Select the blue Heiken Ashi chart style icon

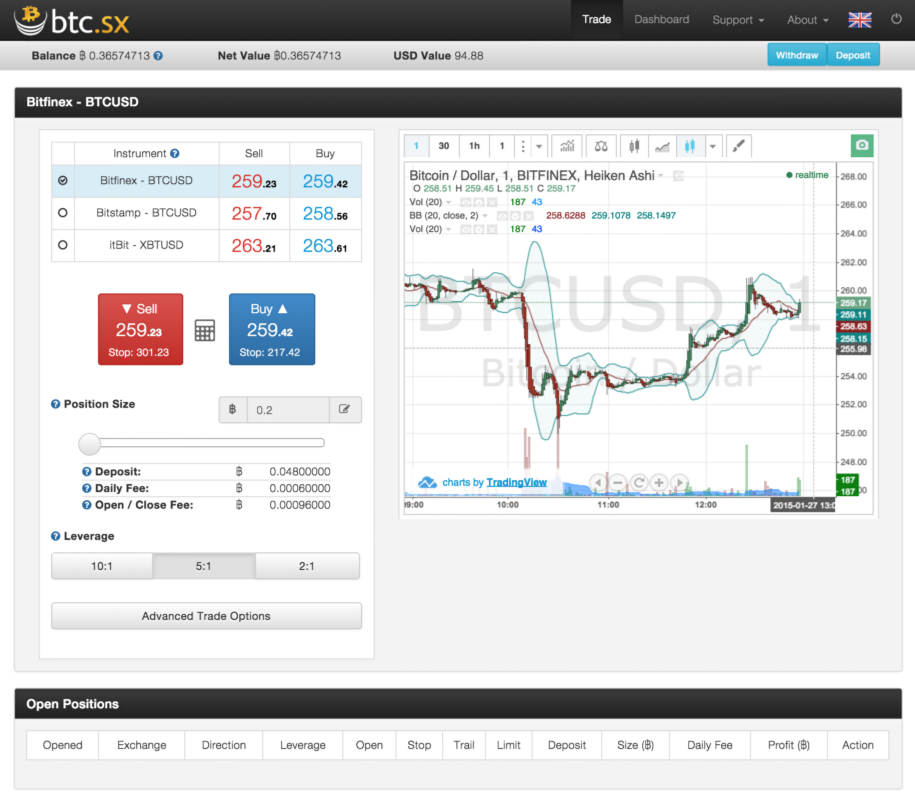tap(690, 146)
